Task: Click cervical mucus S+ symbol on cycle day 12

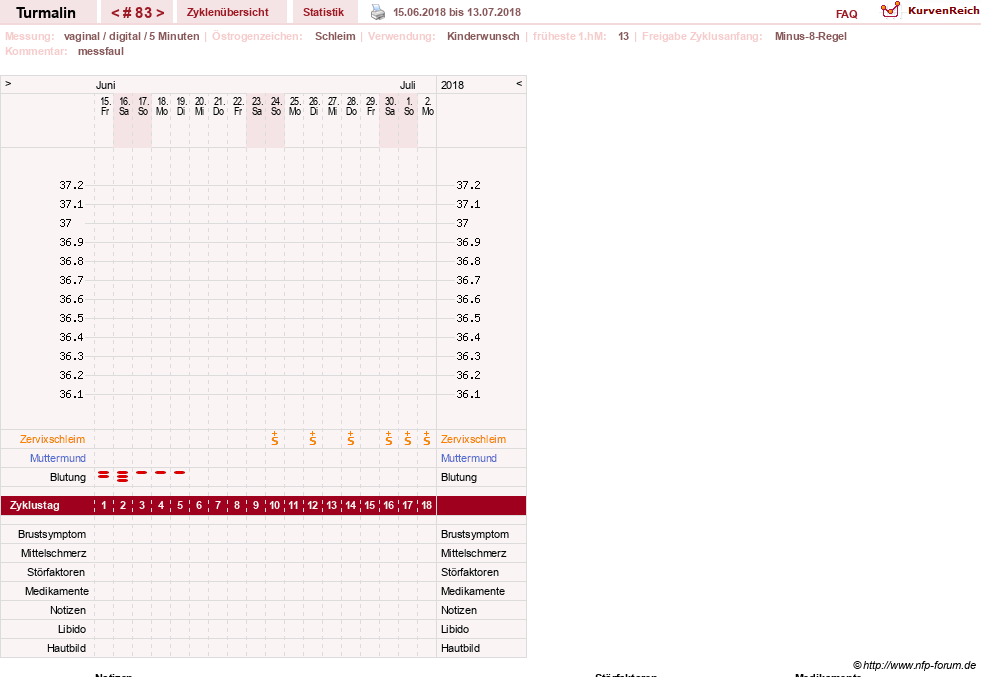Action: click(313, 438)
